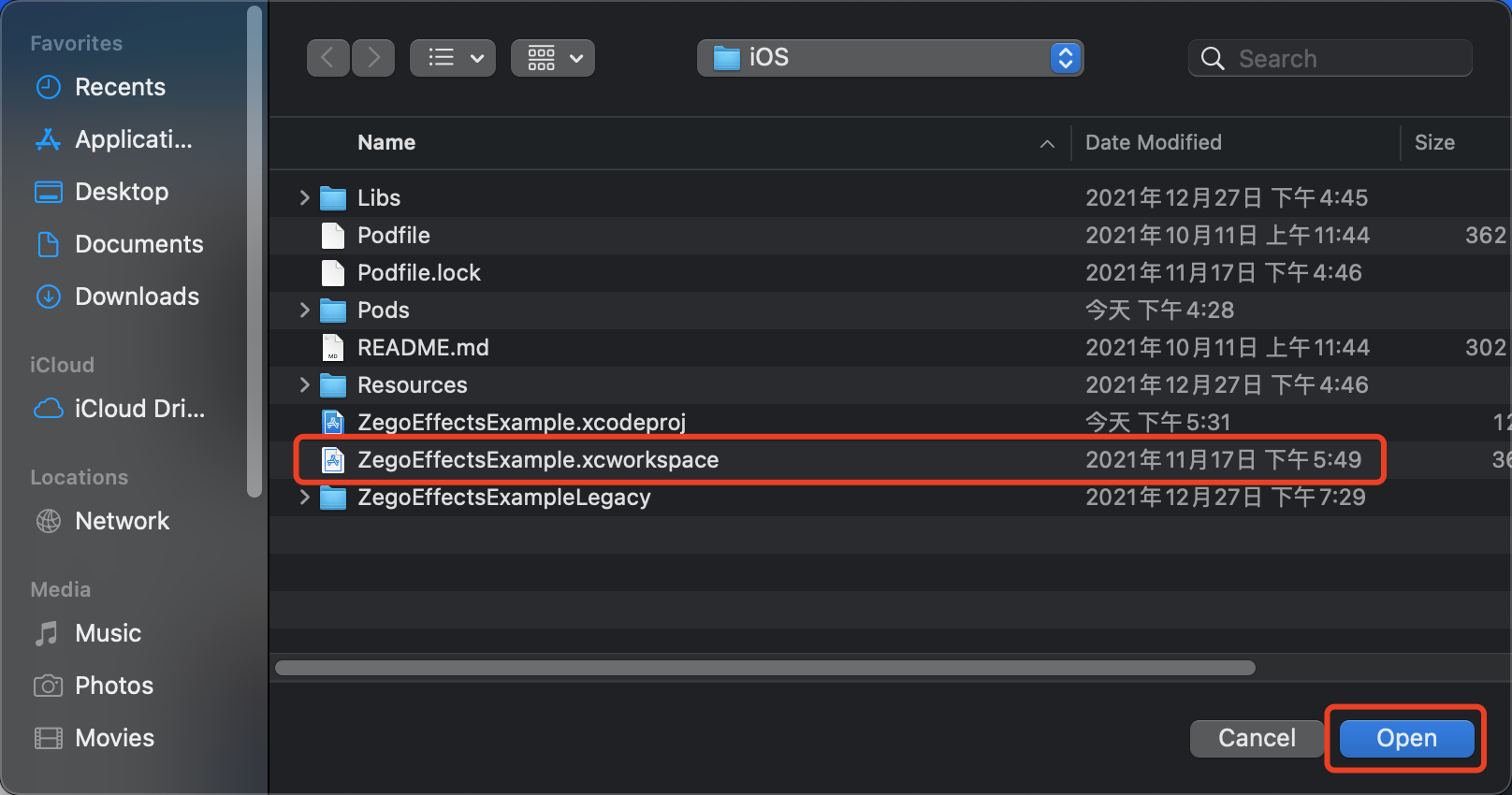Click the magnifying glass search icon
The image size is (1512, 795).
[x=1213, y=59]
